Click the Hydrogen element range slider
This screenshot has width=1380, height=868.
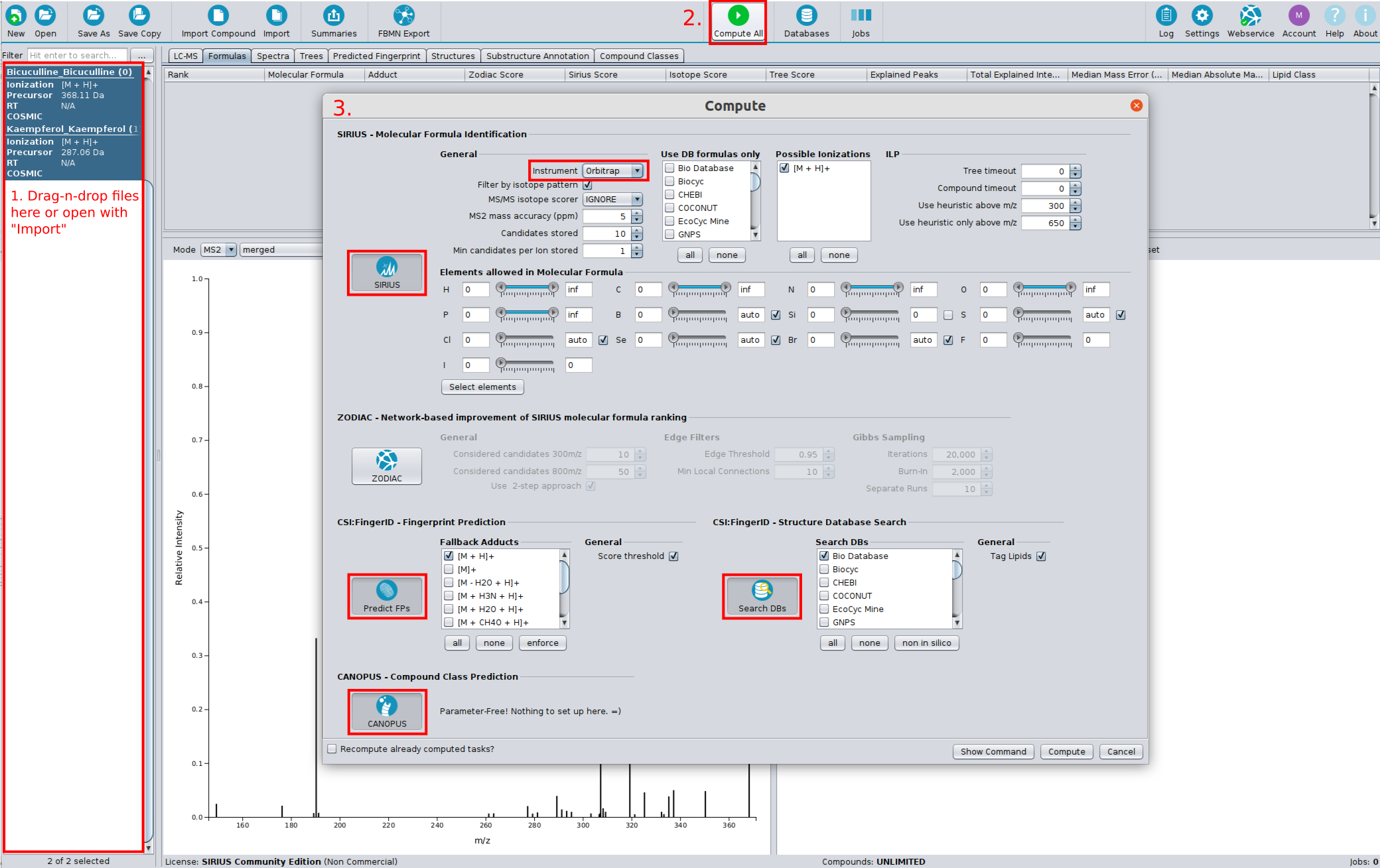tap(527, 290)
